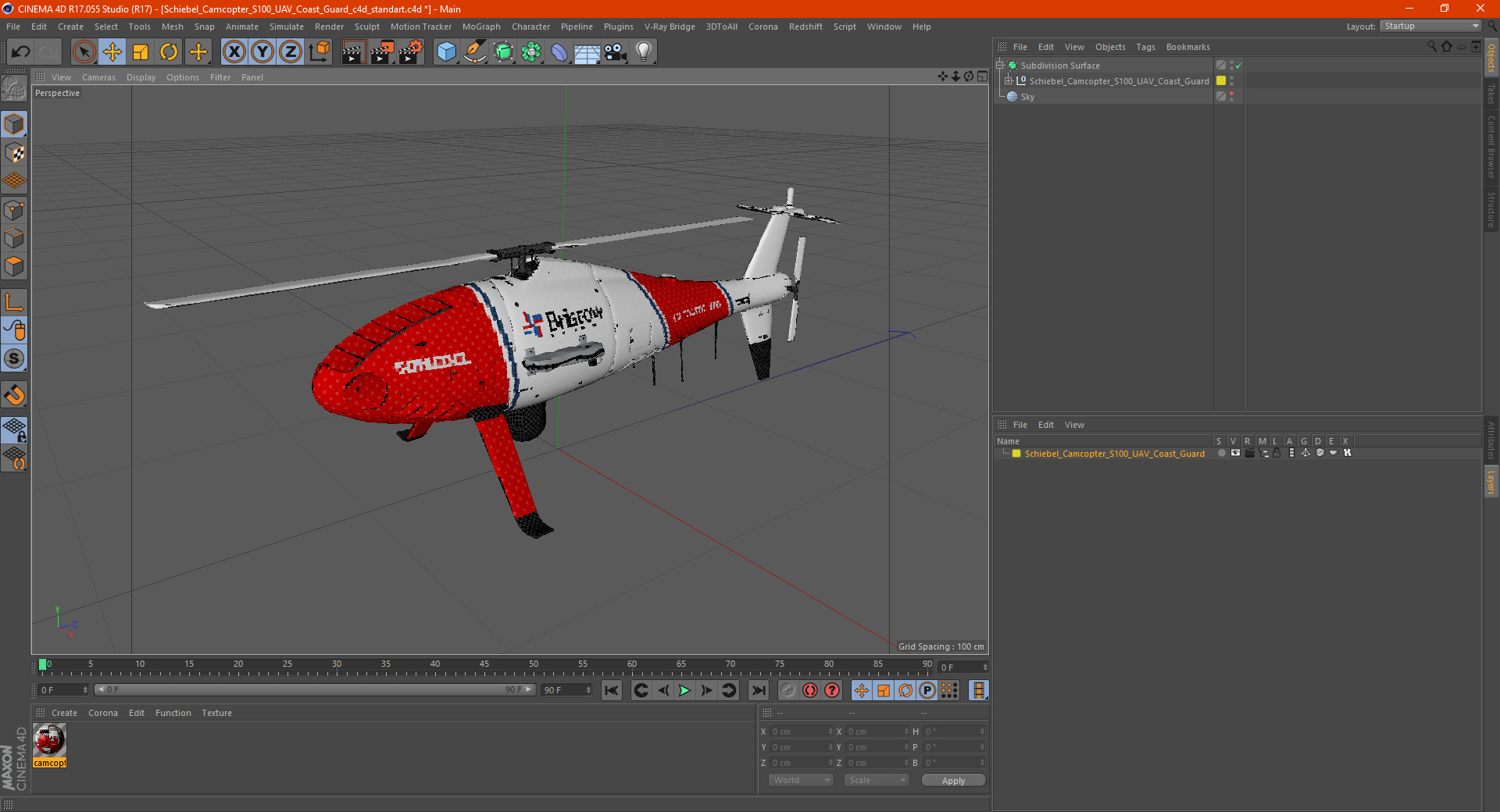Enable Polygons mode in left palette
This screenshot has width=1500, height=812.
coord(15,266)
